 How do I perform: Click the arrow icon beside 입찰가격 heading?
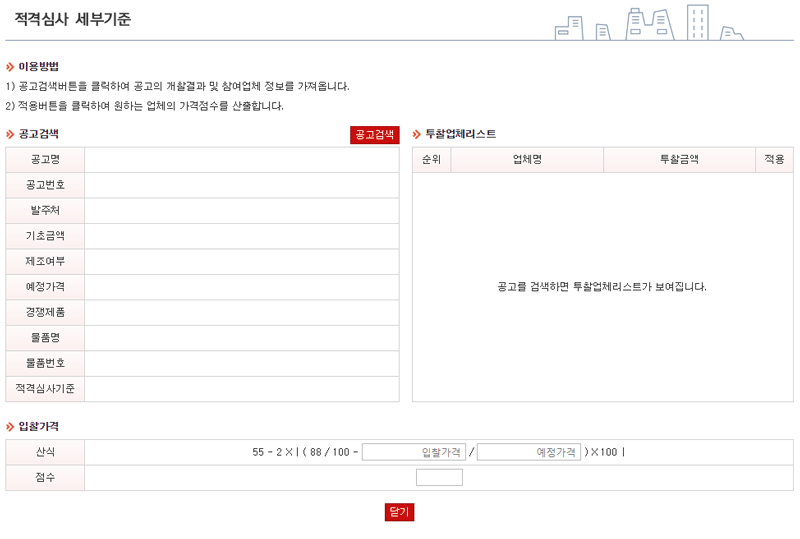tap(10, 427)
